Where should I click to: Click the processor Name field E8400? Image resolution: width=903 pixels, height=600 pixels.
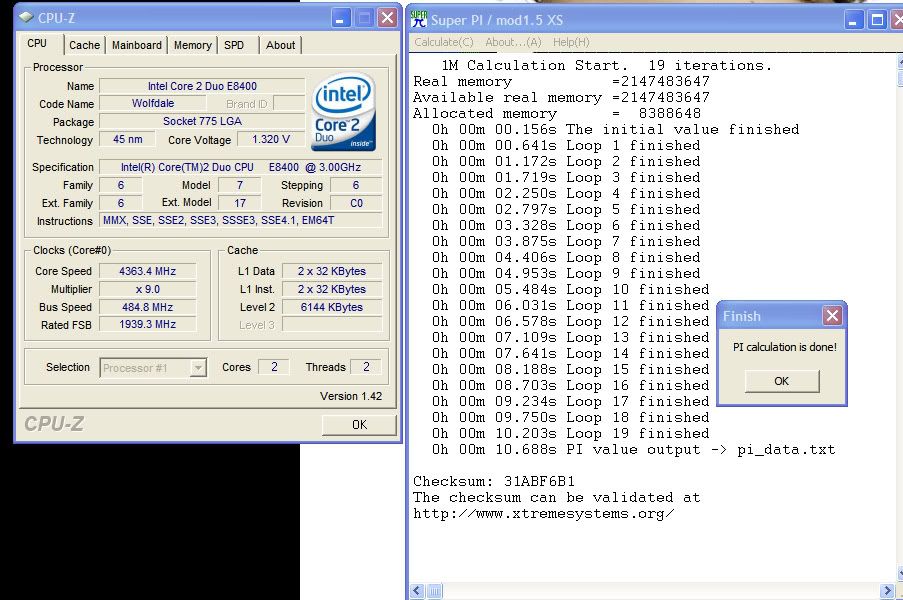[202, 86]
